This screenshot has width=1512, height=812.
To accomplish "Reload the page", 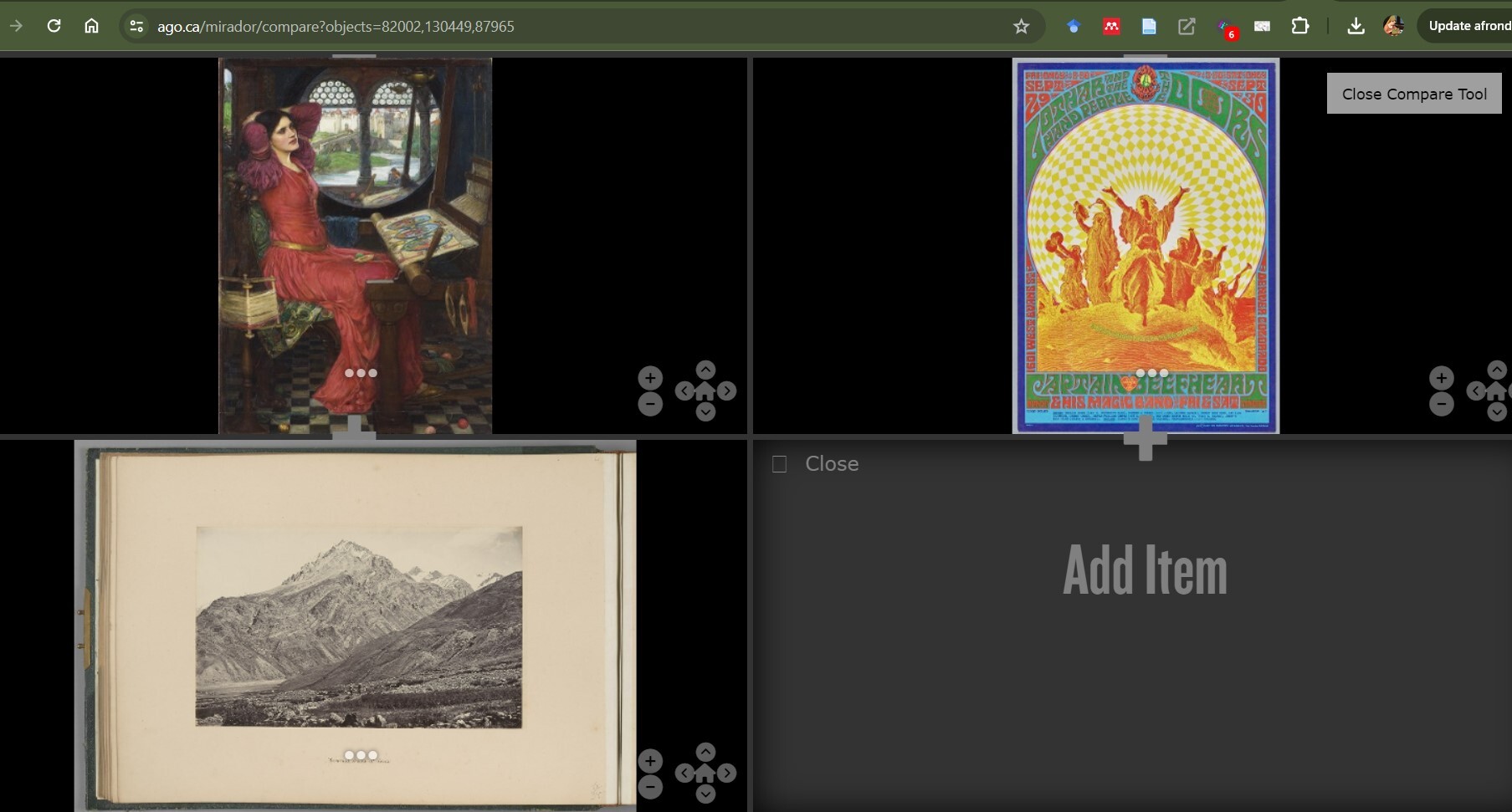I will coord(54,26).
